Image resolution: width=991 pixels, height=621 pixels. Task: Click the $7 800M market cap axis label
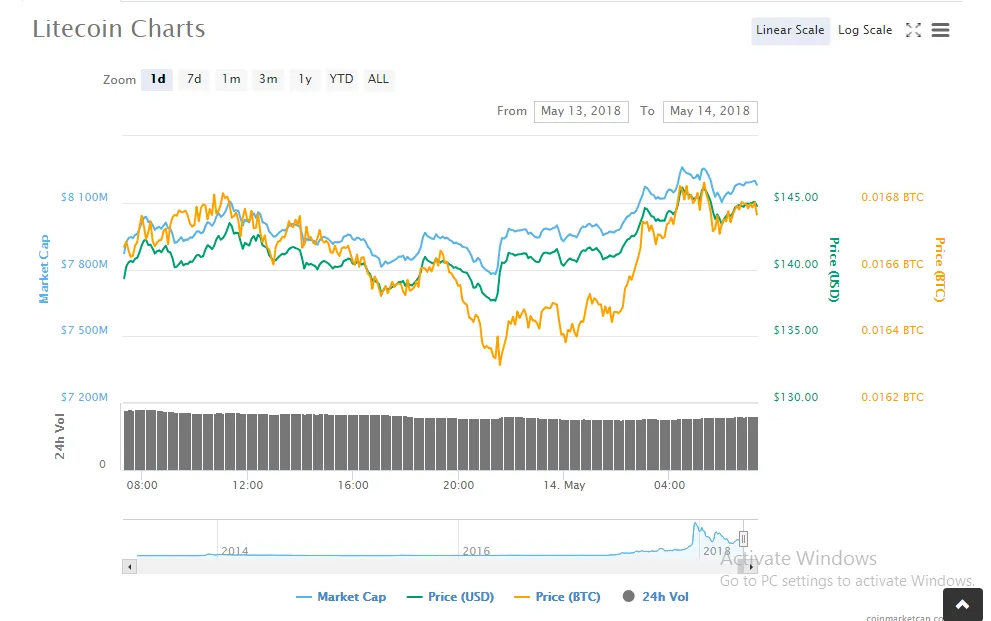[x=84, y=264]
